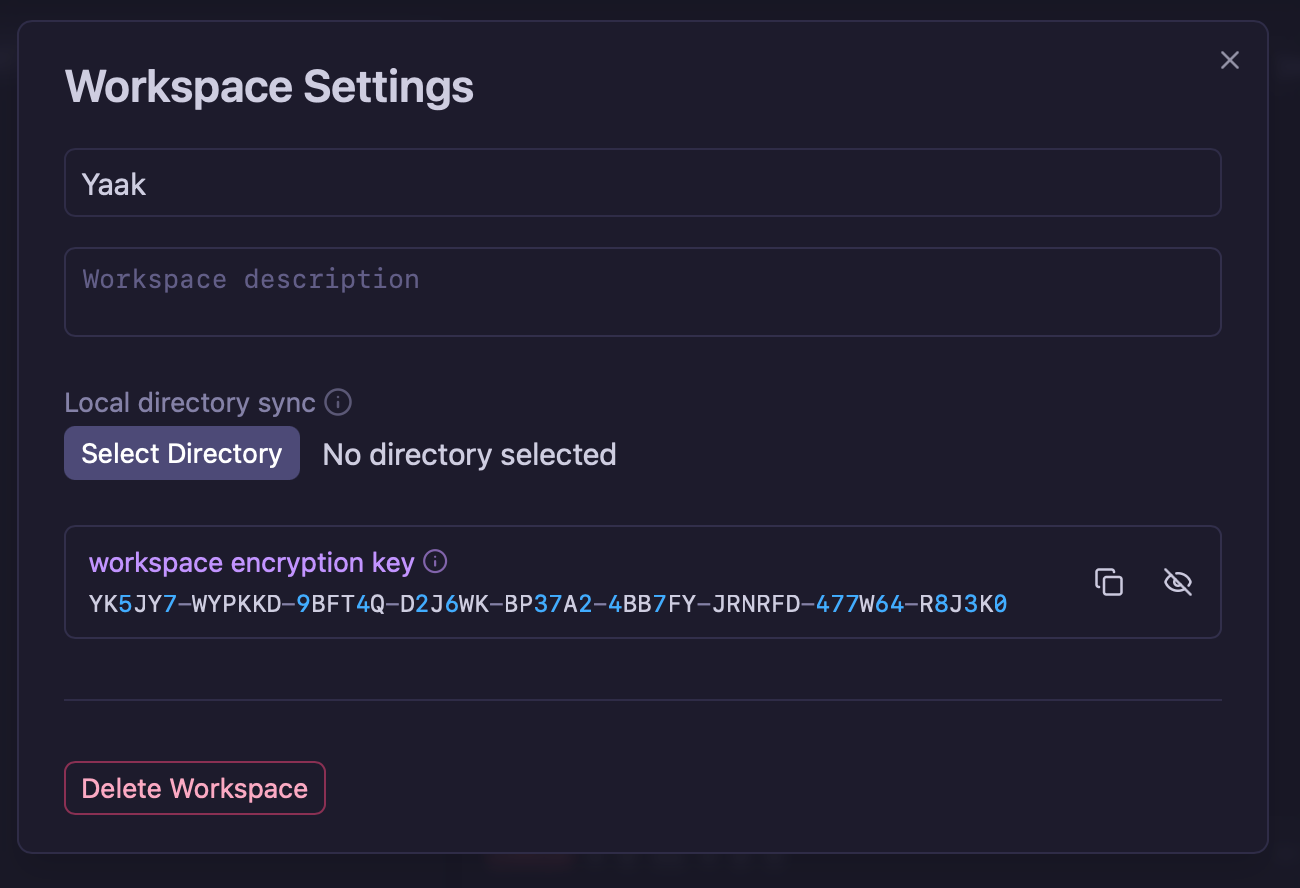
Task: Click the workspace name field containing Yaak
Action: point(642,183)
